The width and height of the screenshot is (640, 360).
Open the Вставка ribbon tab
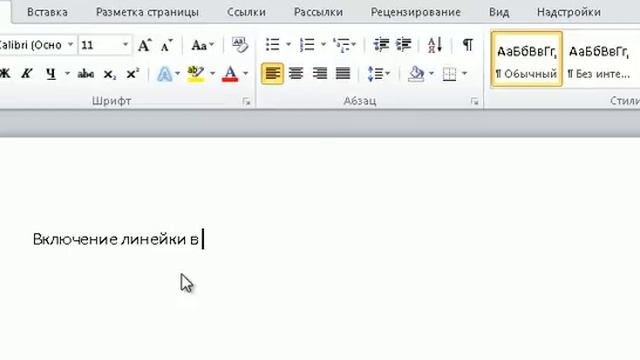(x=47, y=12)
